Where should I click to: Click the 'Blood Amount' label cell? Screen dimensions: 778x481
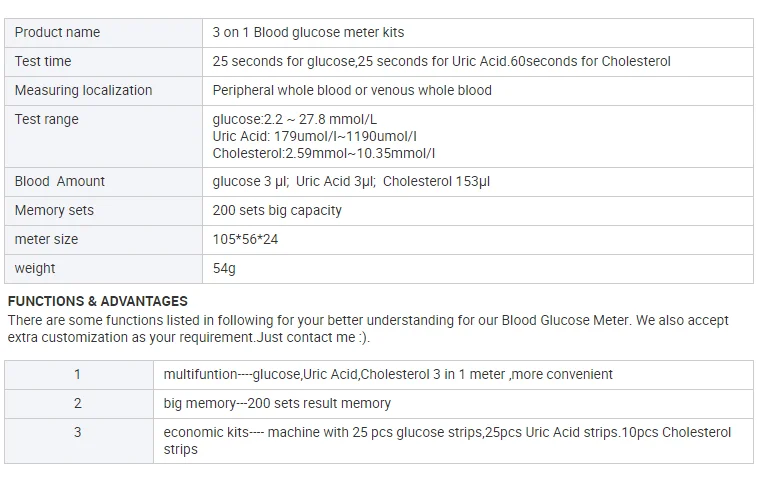point(59,181)
